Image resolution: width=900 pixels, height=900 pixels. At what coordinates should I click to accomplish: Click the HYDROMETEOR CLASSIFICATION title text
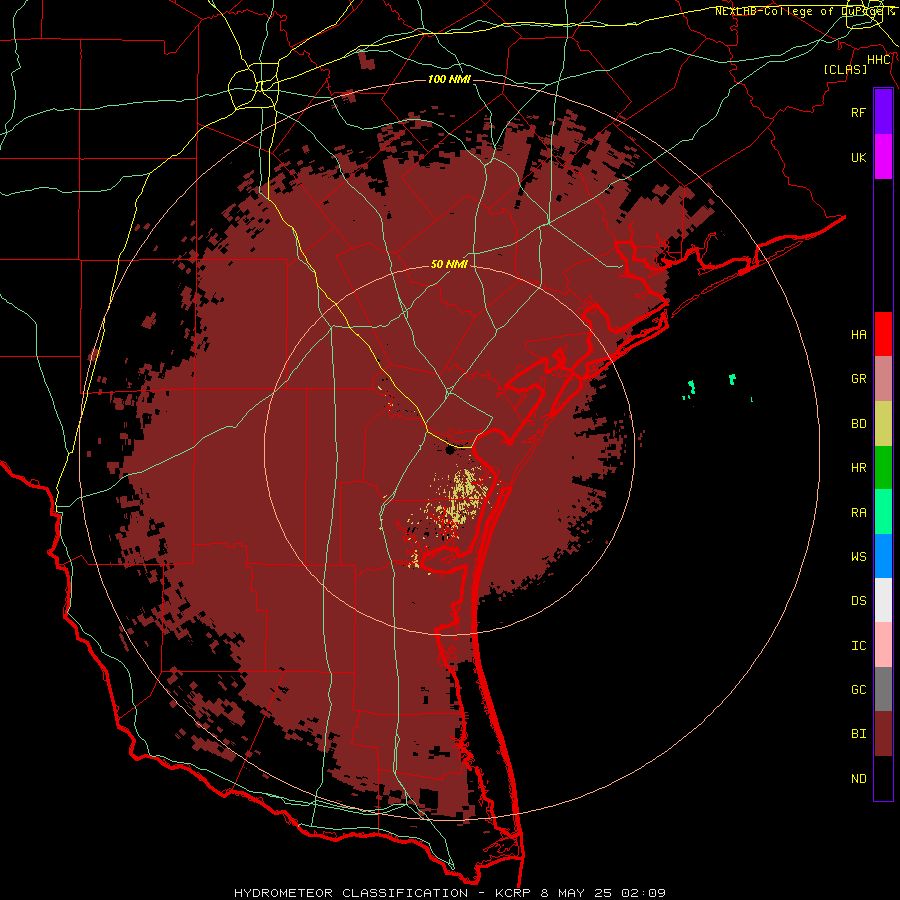[351, 893]
